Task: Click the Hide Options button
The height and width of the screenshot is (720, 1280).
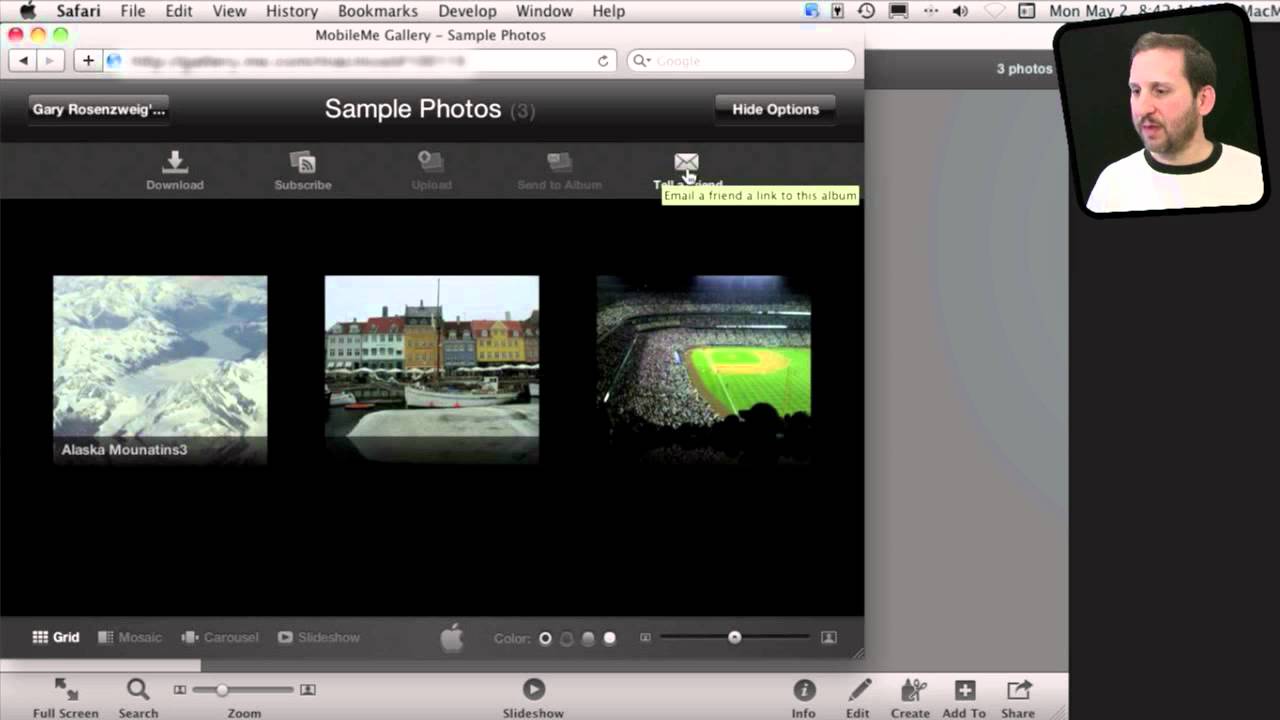Action: 775,109
